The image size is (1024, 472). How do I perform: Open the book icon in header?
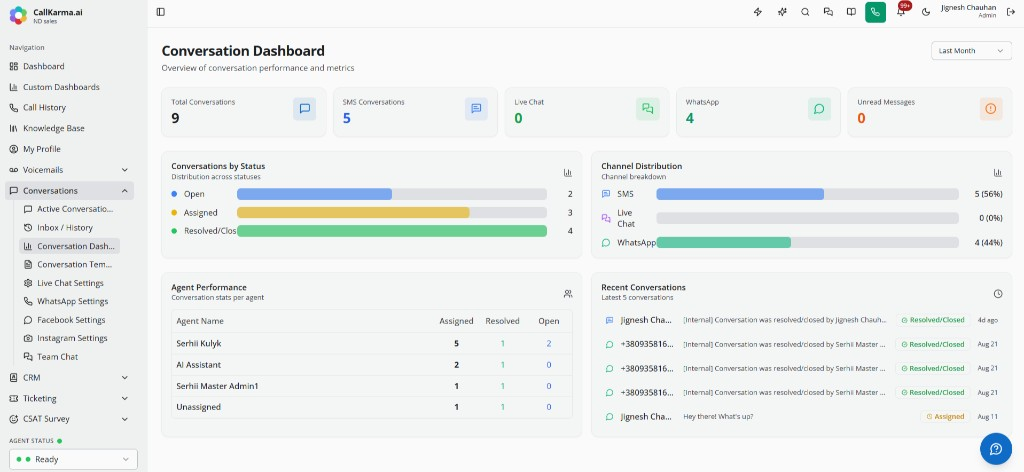tap(851, 12)
